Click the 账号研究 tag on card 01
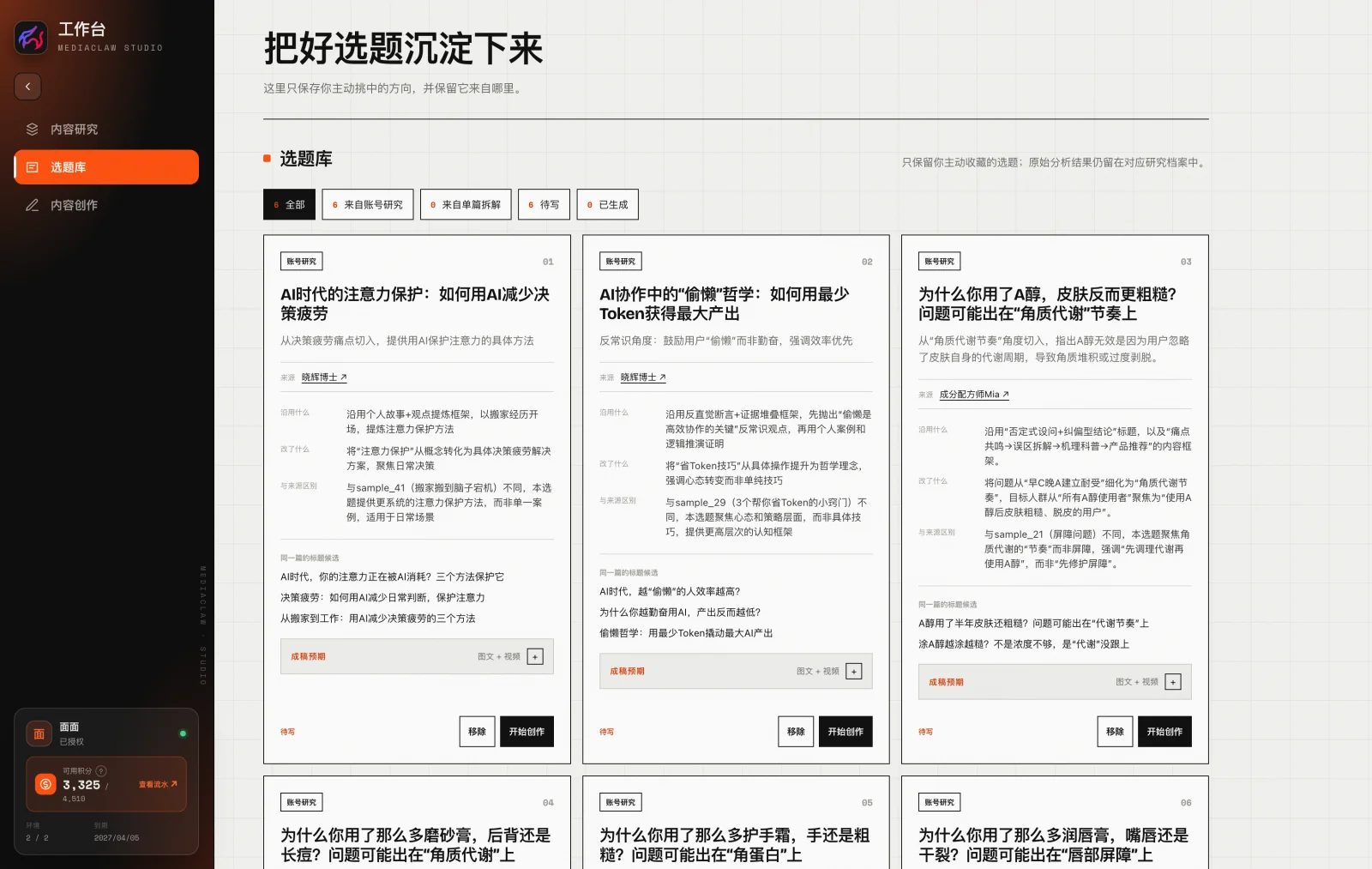This screenshot has height=869, width=1372. [x=302, y=262]
